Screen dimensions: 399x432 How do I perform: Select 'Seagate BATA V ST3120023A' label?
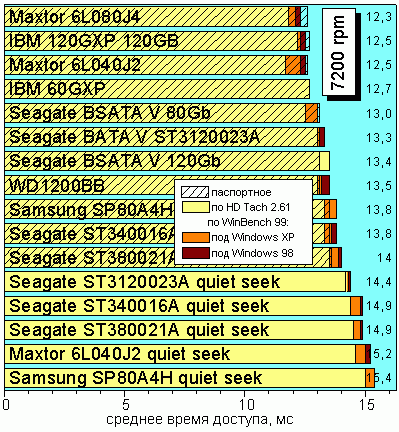click(134, 137)
